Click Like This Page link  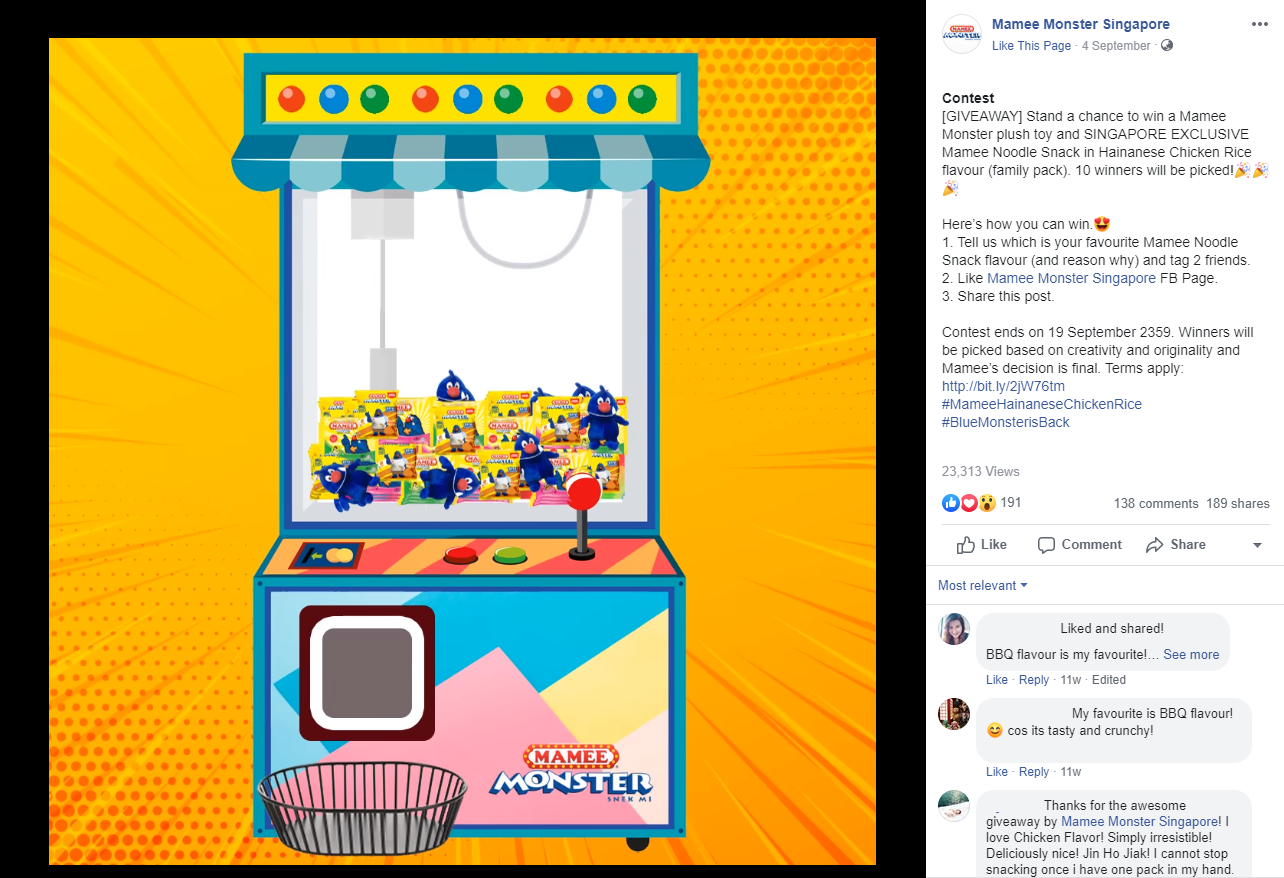click(x=1031, y=46)
